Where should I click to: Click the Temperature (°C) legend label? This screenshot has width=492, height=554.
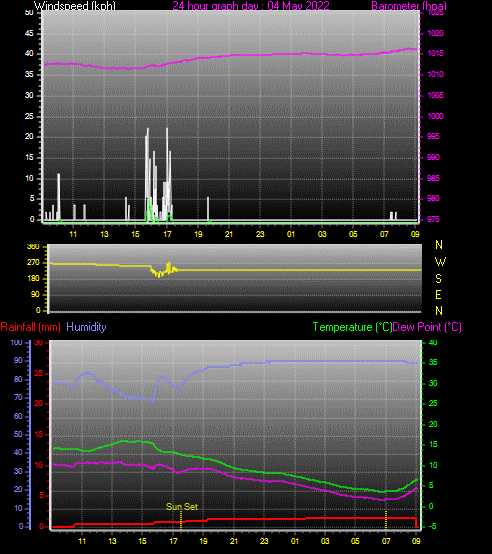[352, 327]
